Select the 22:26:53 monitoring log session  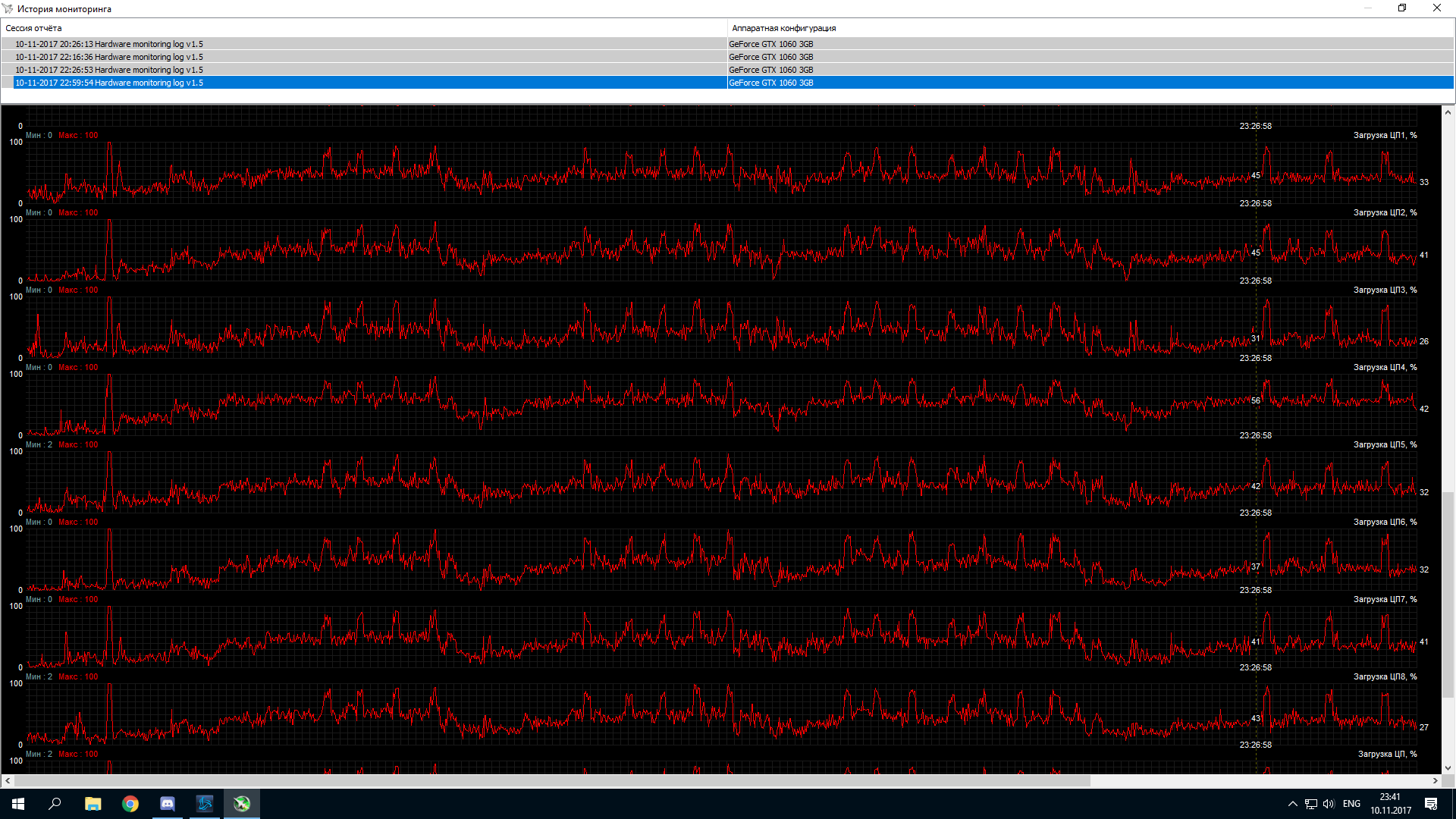tap(109, 70)
